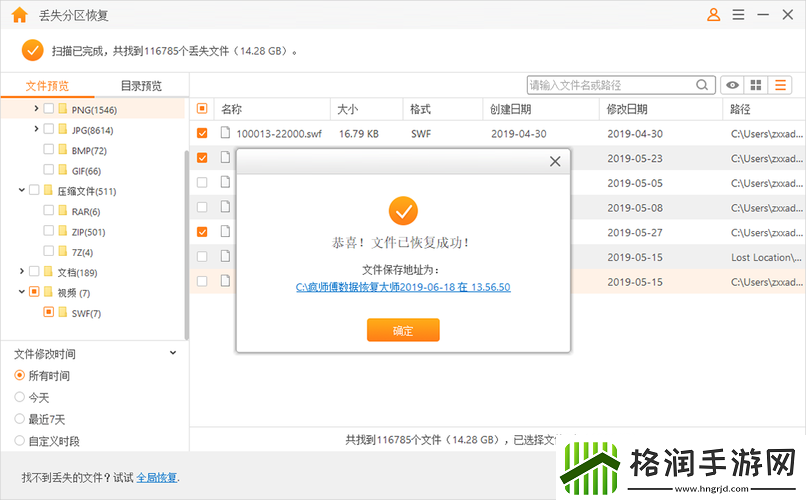Sort by the 创建日期 column header
The height and width of the screenshot is (500, 806).
coord(510,109)
